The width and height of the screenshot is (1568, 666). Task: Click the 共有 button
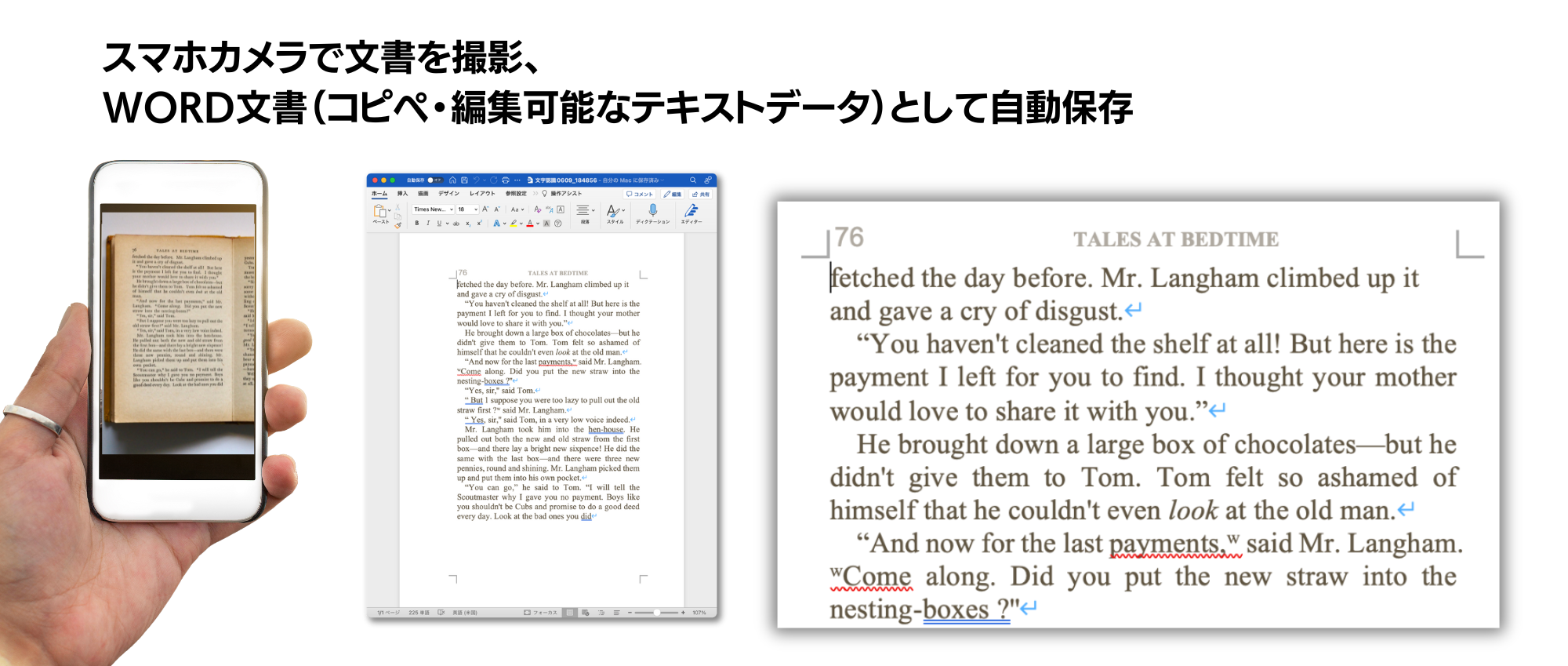coord(700,195)
